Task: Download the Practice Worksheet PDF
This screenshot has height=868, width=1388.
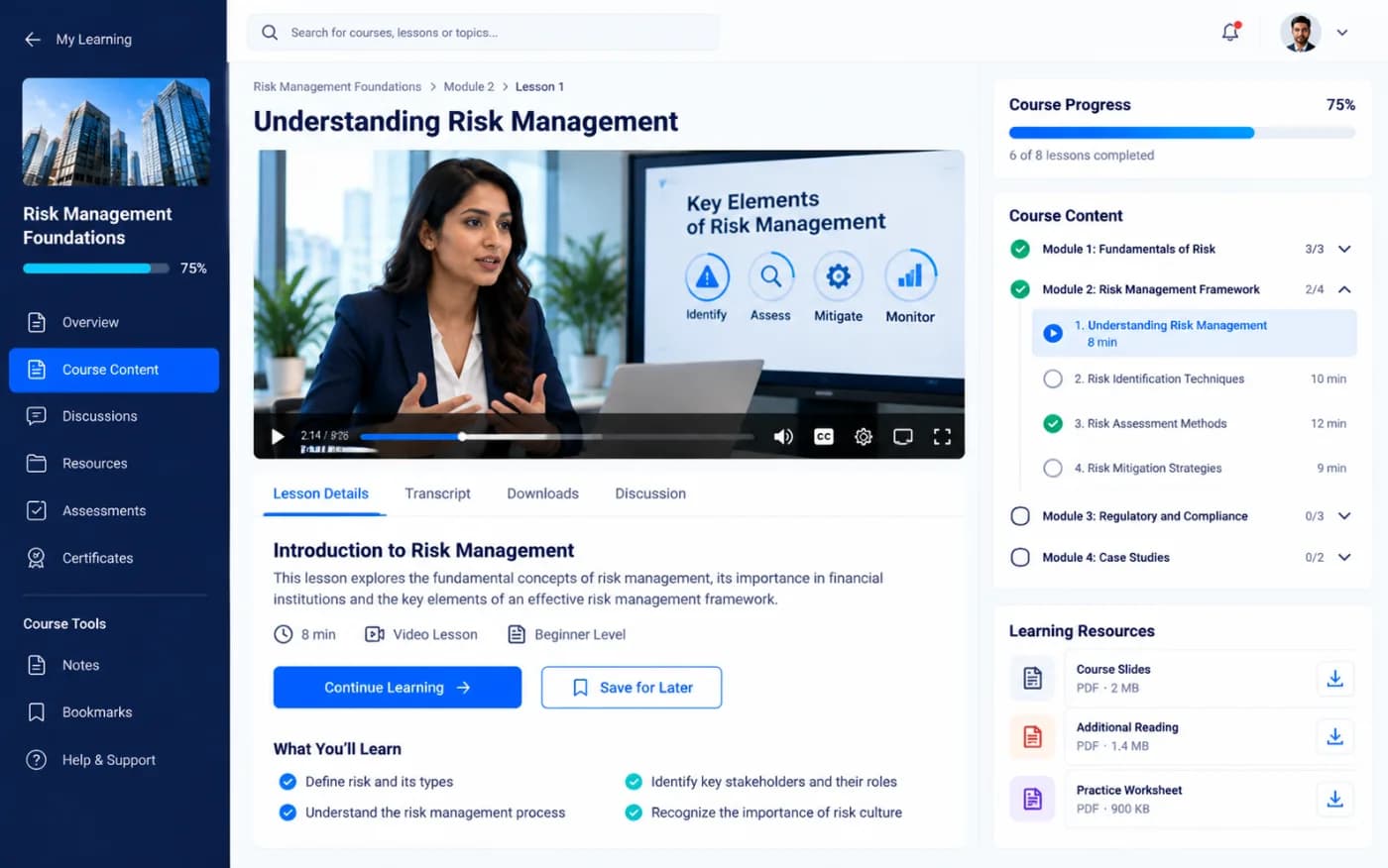Action: 1335,799
